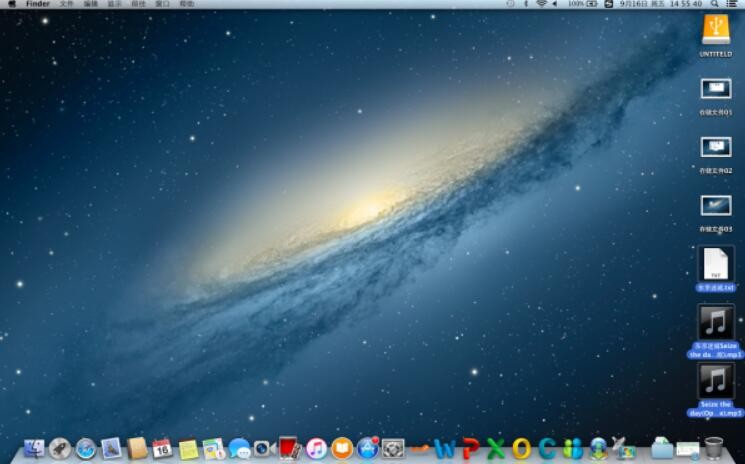Viewport: 745px width, 464px height.
Task: Open the Finder menu in menu bar
Action: point(37,4)
